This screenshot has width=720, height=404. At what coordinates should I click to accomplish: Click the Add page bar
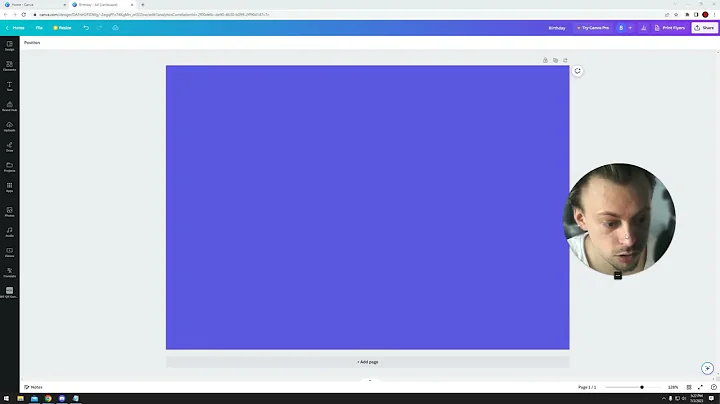click(x=368, y=362)
